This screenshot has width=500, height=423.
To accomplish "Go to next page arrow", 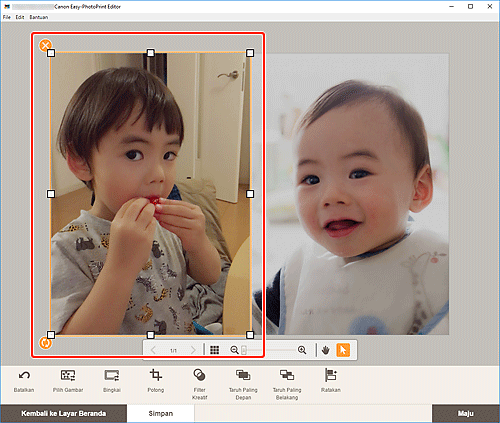I will tap(193, 350).
